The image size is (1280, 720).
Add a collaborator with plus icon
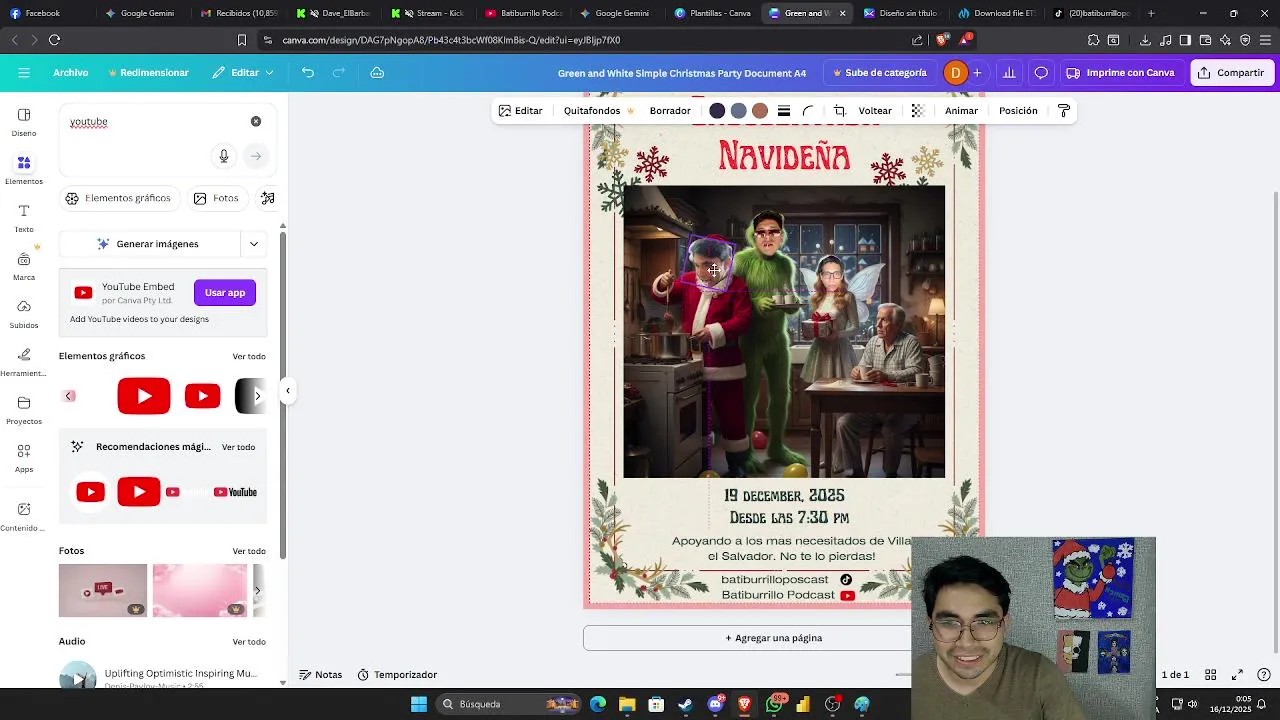[x=977, y=73]
